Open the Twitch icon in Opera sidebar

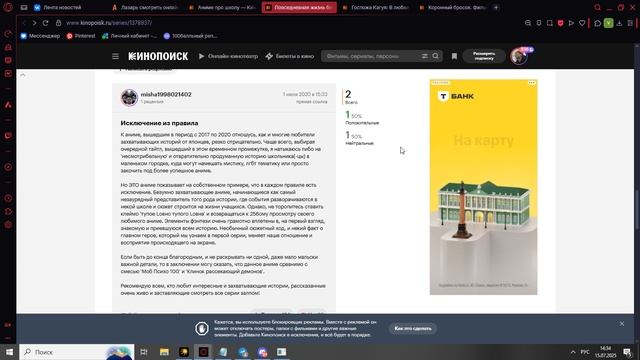point(8,136)
